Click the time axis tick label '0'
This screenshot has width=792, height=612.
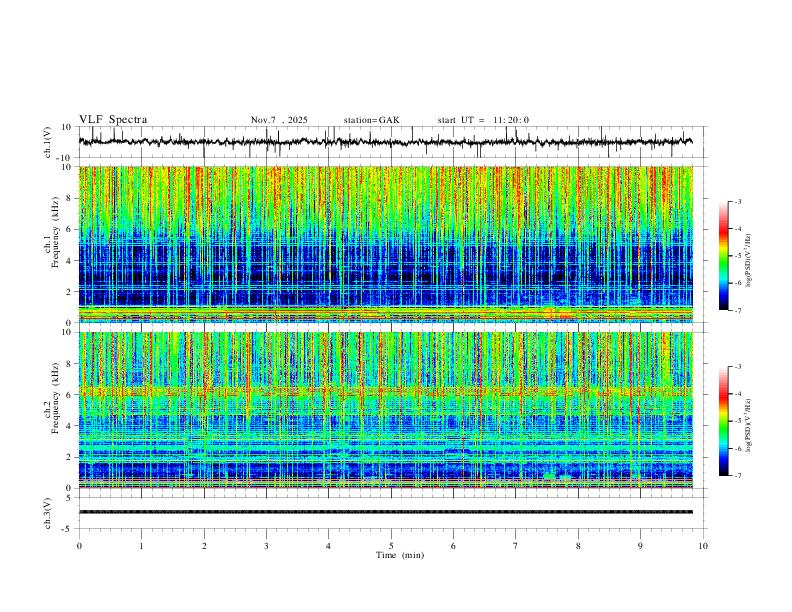(x=79, y=546)
